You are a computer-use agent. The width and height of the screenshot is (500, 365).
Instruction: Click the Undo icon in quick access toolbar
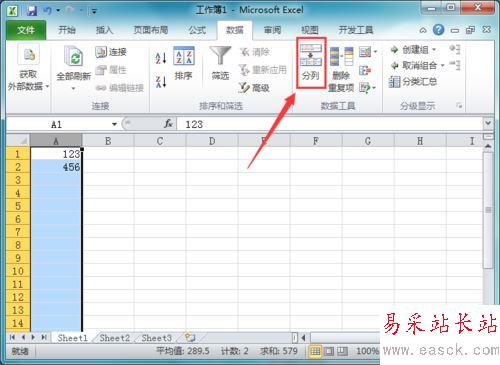[47, 11]
